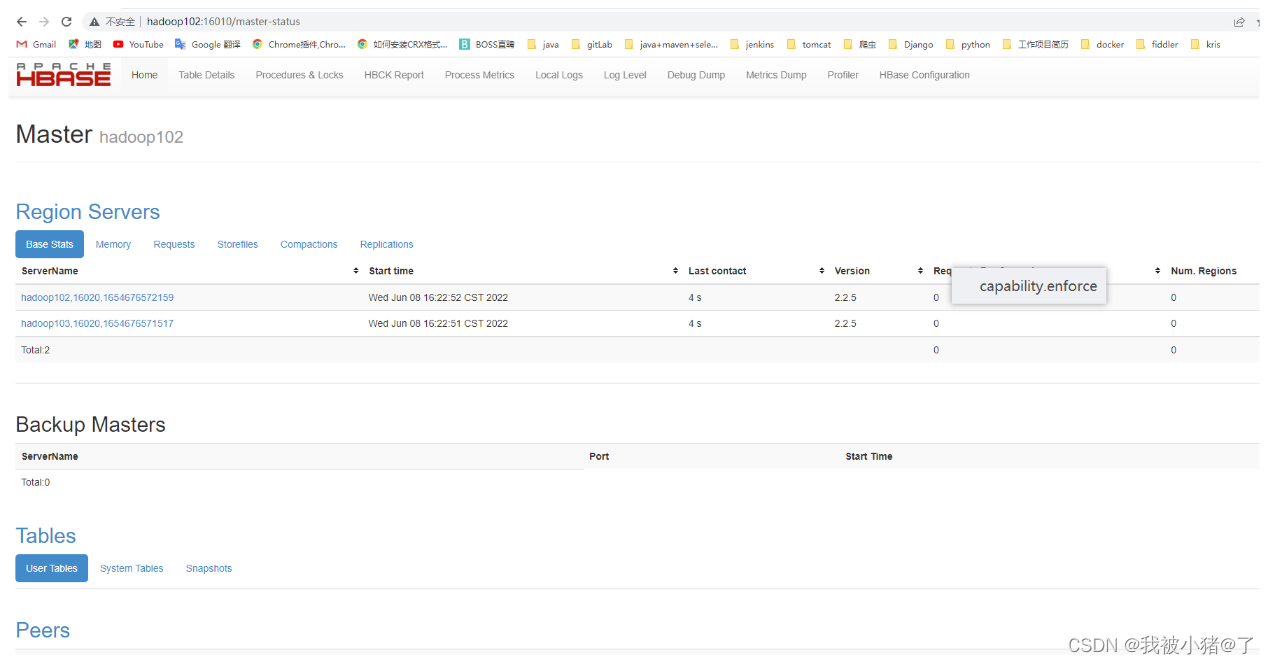Open the 工作项目简历 bookmark folder
Screen dimensions: 1268x664
click(1035, 44)
